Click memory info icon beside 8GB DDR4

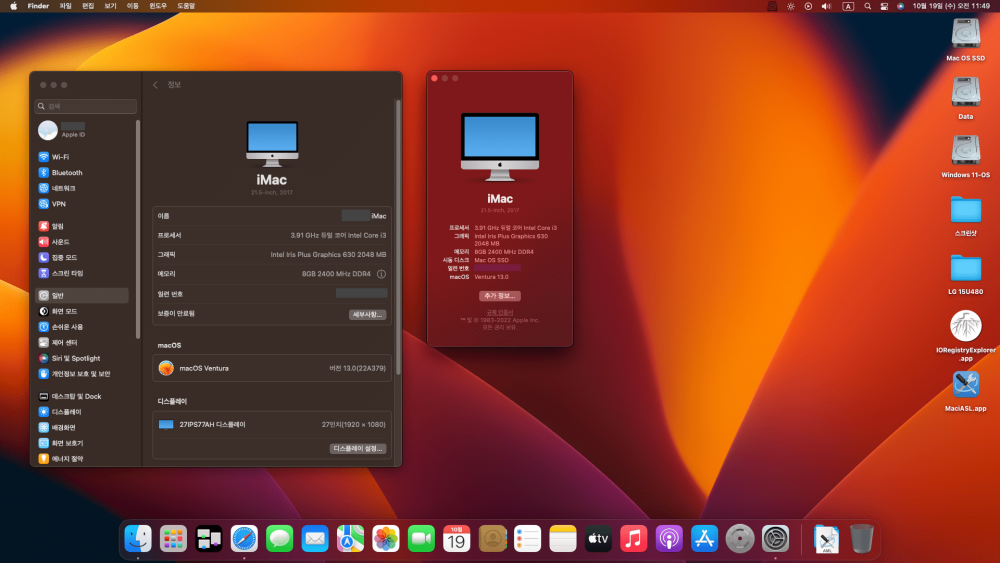381,274
